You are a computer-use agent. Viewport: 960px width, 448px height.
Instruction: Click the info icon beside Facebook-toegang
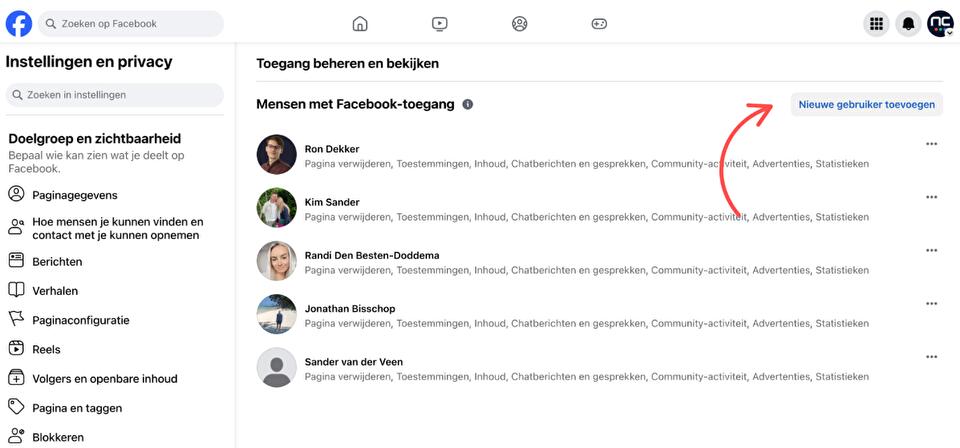tap(468, 104)
